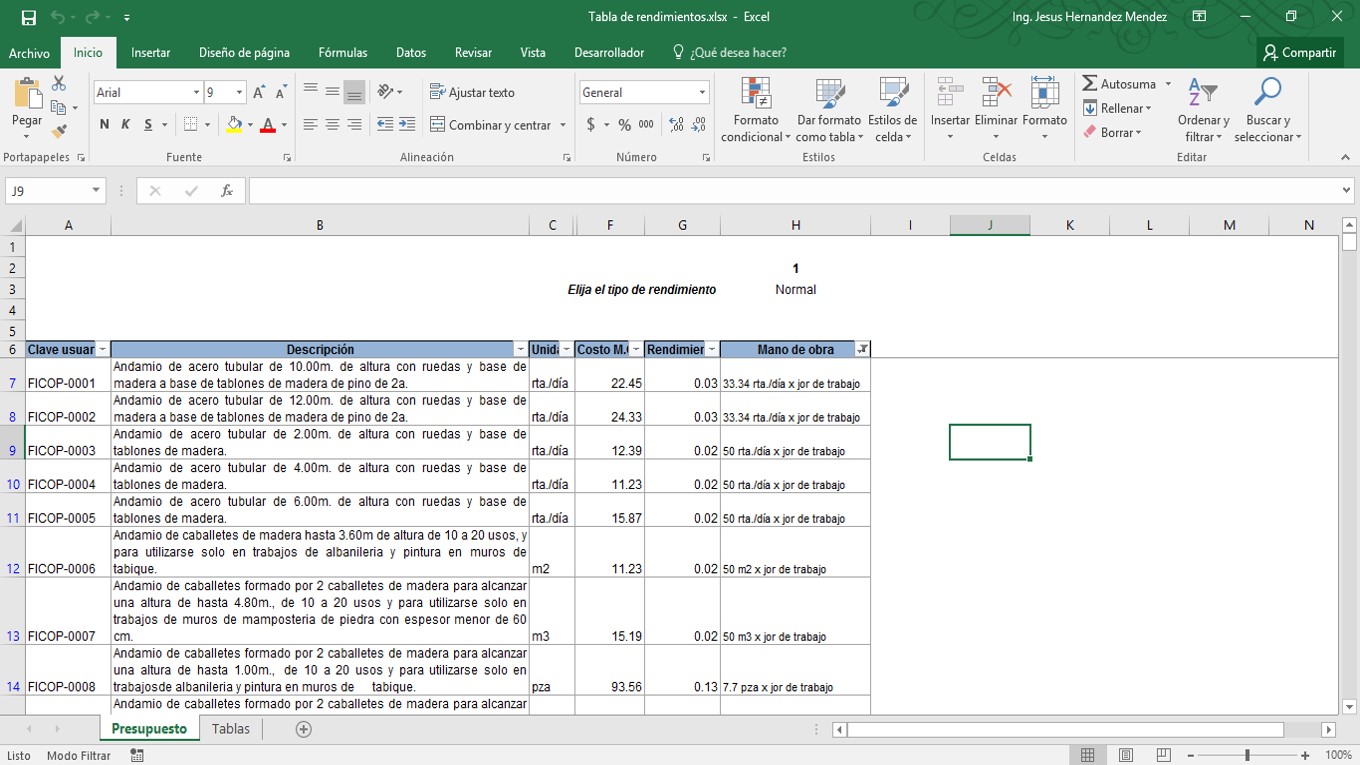
Task: Open the Tablas sheet tab
Action: [231, 729]
